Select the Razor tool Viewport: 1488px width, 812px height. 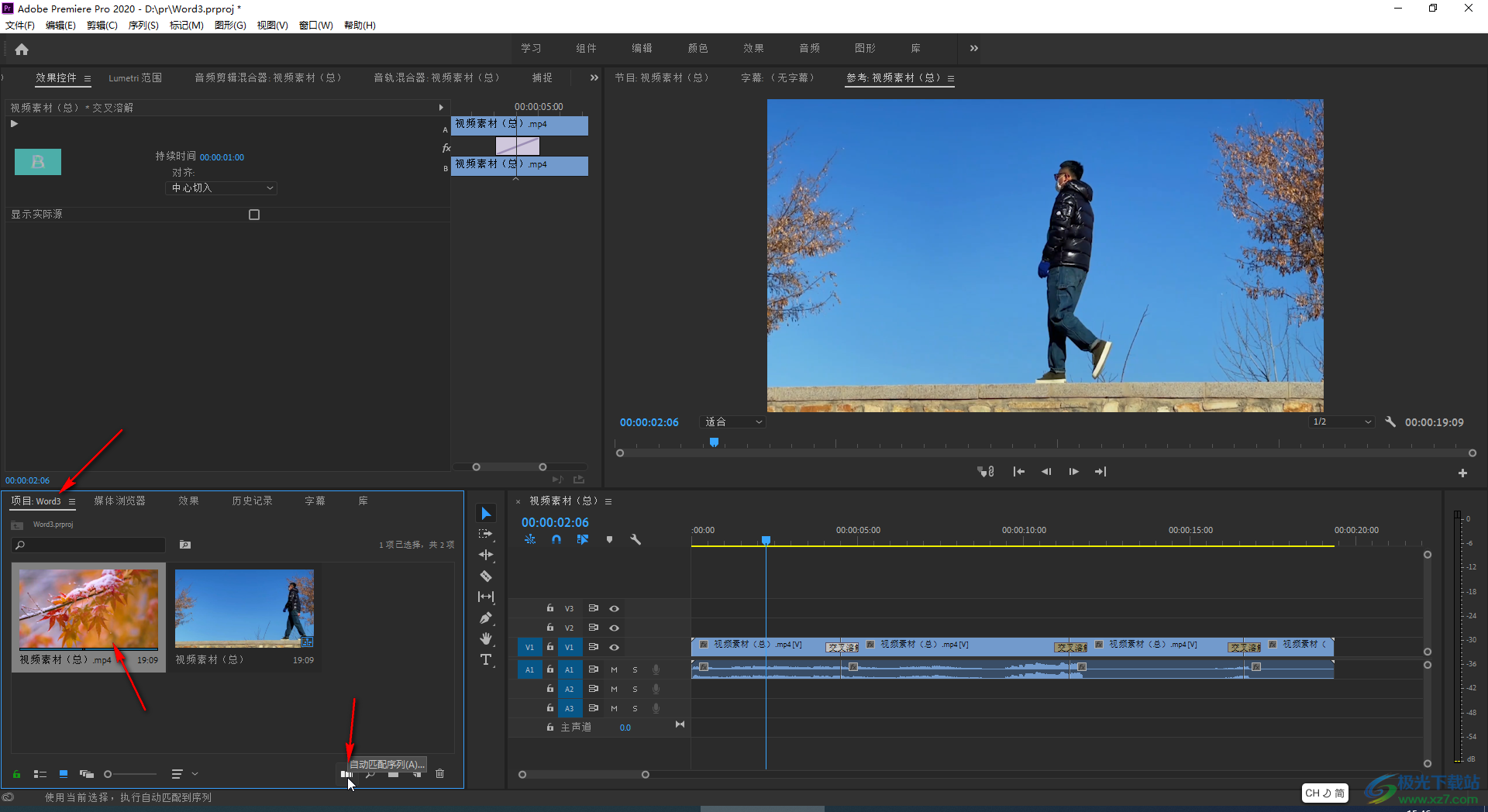click(486, 576)
